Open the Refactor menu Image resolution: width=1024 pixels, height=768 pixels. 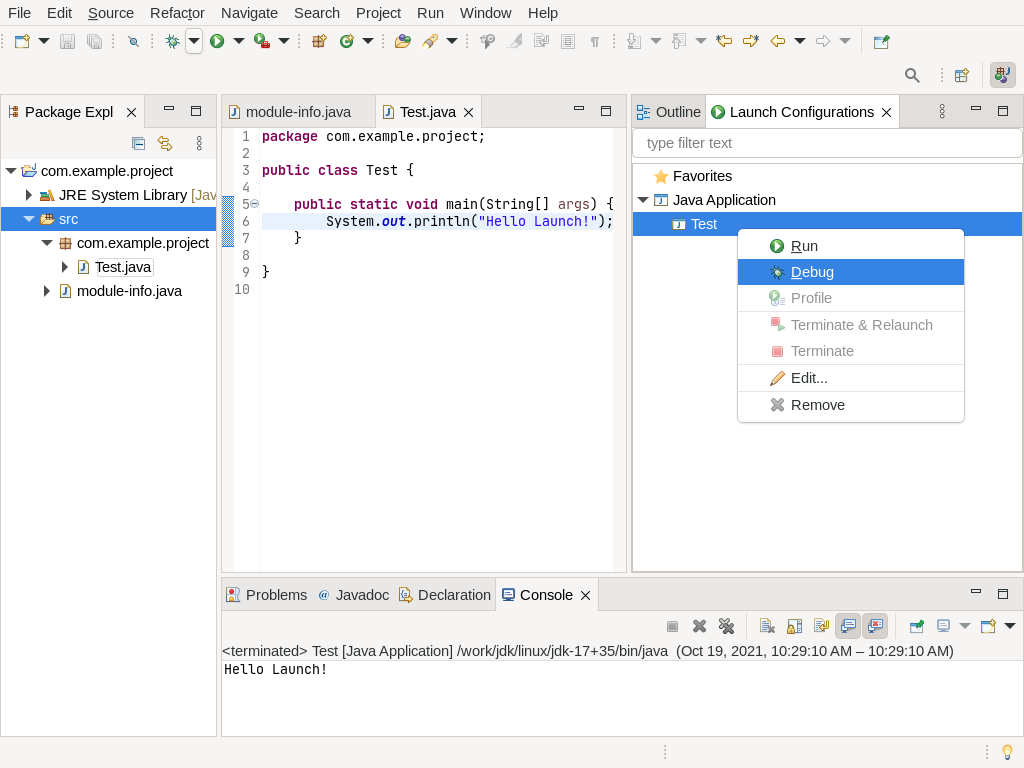coord(177,13)
